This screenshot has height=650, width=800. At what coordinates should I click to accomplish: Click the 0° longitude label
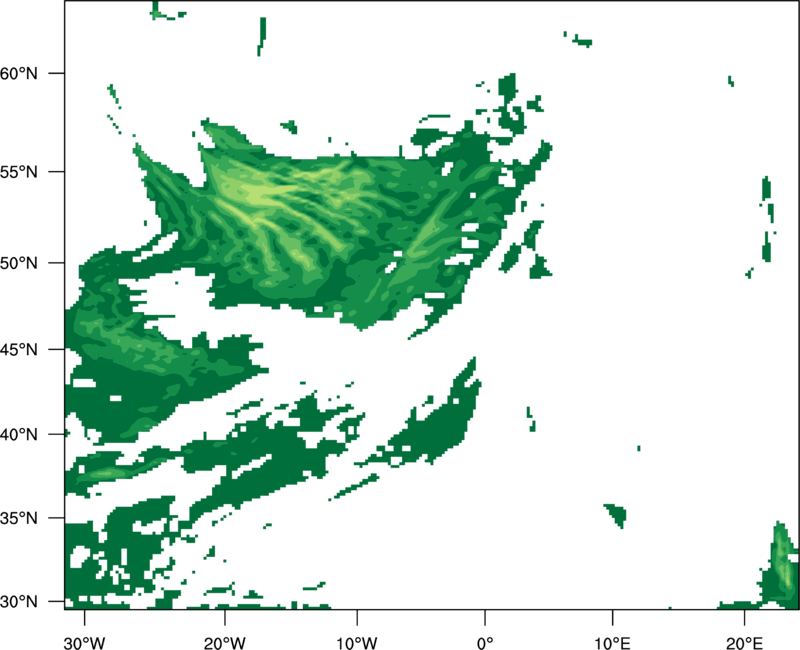pyautogui.click(x=485, y=643)
